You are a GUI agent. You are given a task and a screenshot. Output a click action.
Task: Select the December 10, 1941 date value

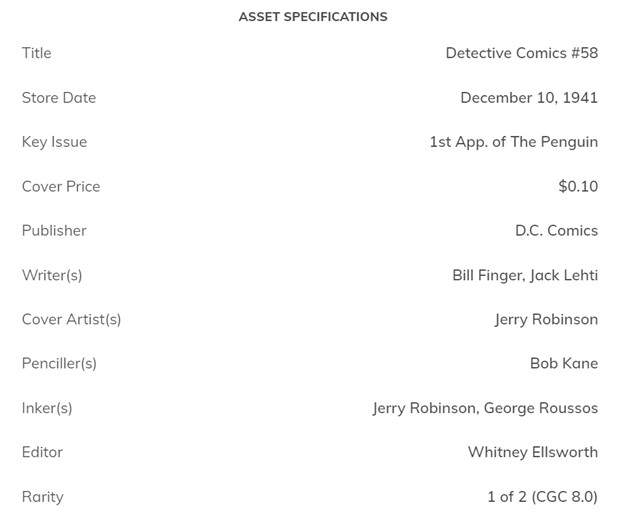(x=529, y=98)
